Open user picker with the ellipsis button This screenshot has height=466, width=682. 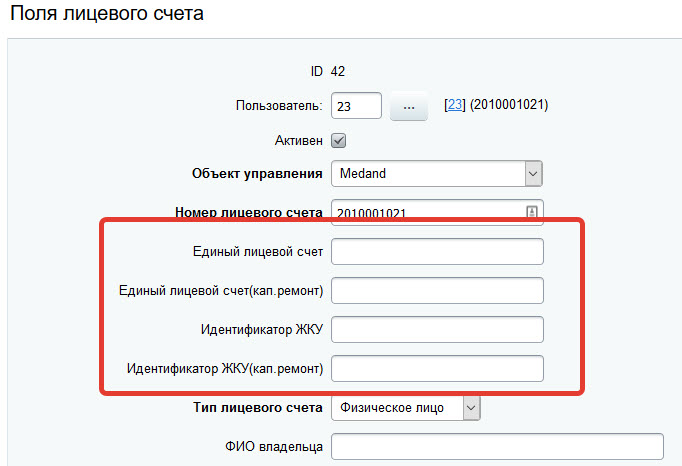(x=409, y=106)
